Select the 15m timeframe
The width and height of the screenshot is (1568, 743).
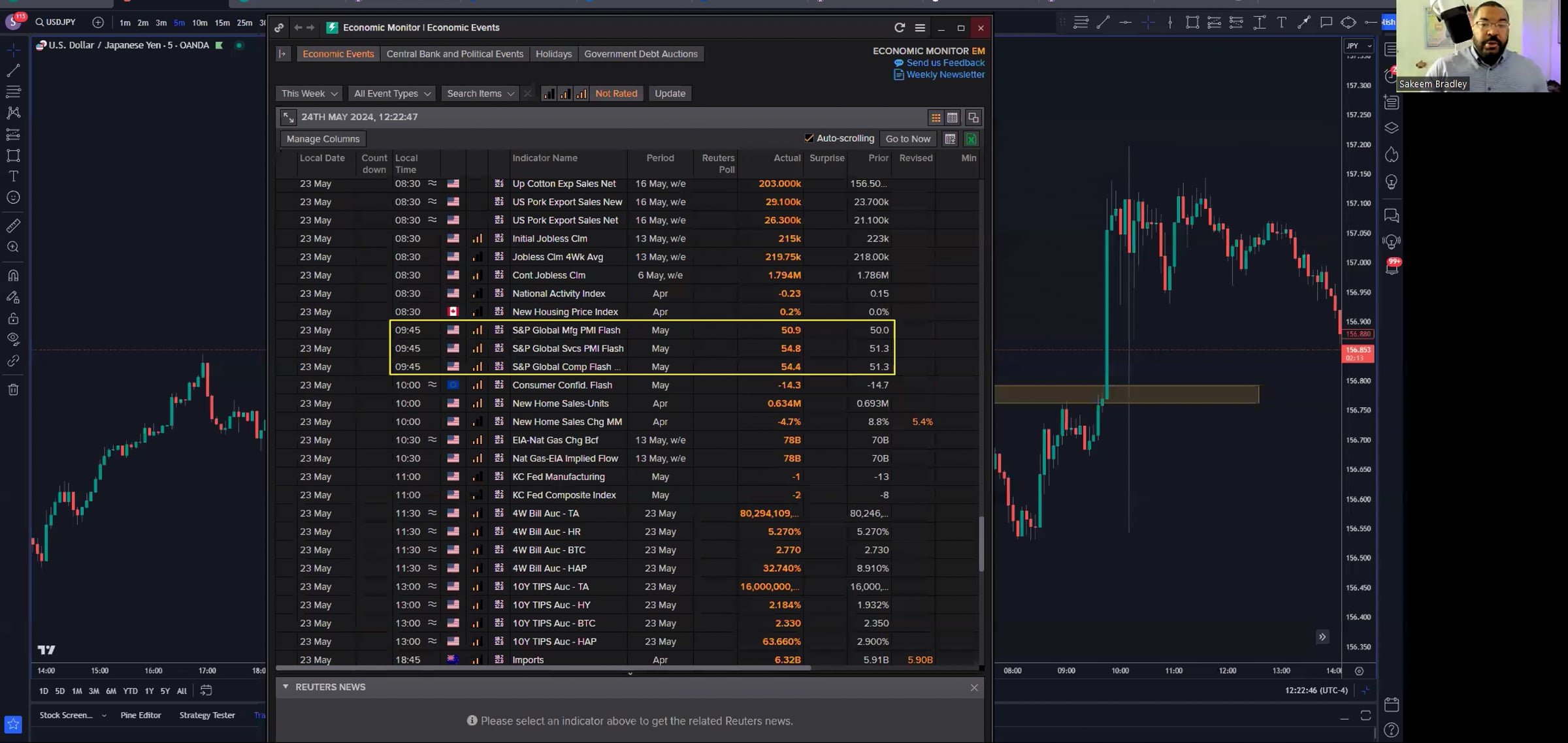tap(222, 22)
